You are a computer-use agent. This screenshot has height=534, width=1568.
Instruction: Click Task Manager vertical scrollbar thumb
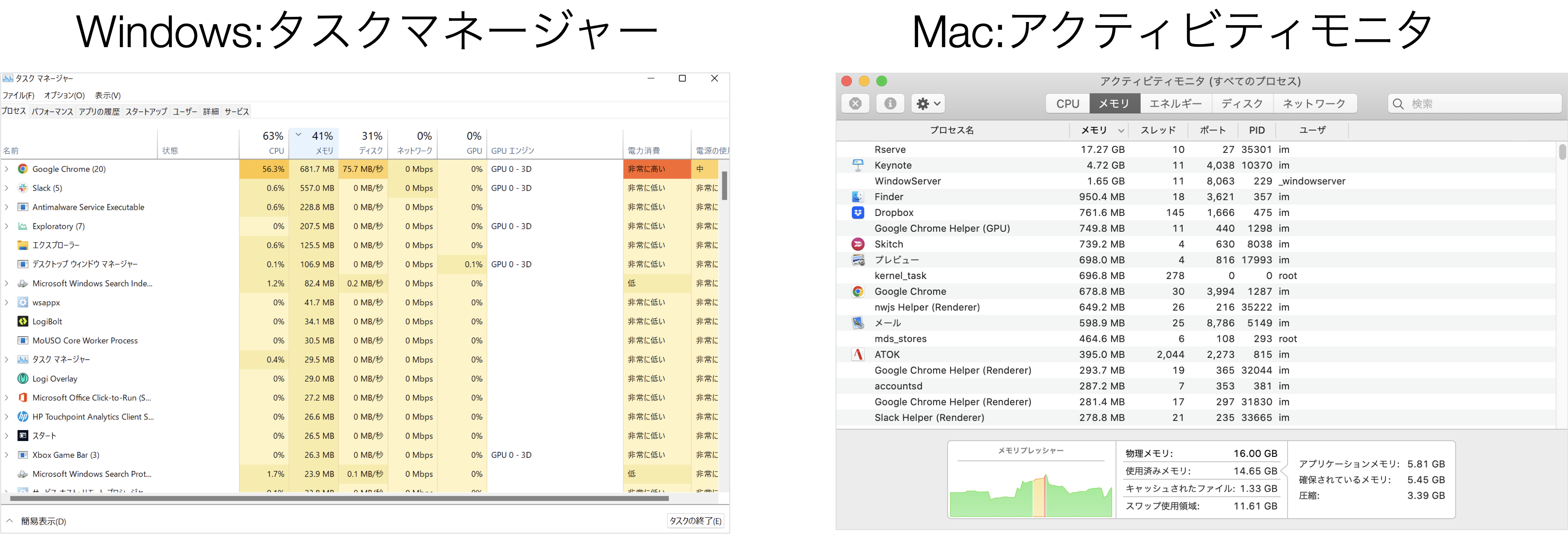(724, 185)
